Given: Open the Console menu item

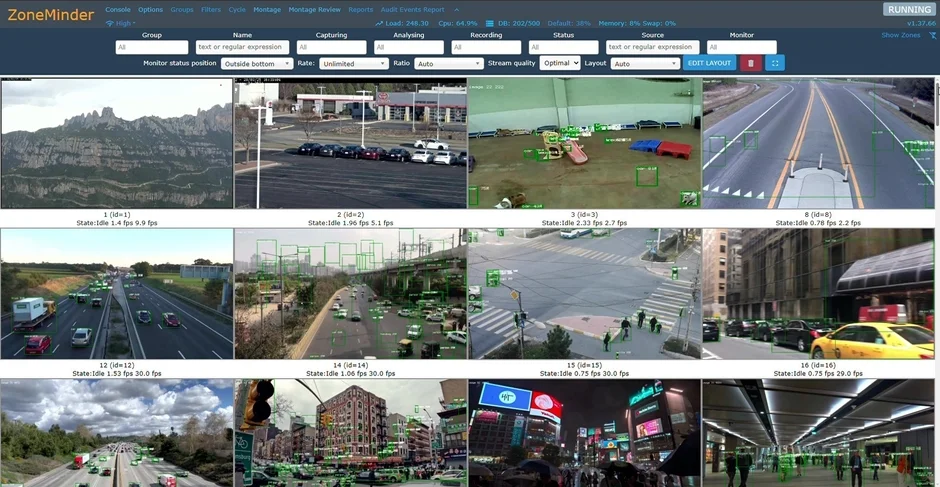Looking at the screenshot, I should (118, 9).
